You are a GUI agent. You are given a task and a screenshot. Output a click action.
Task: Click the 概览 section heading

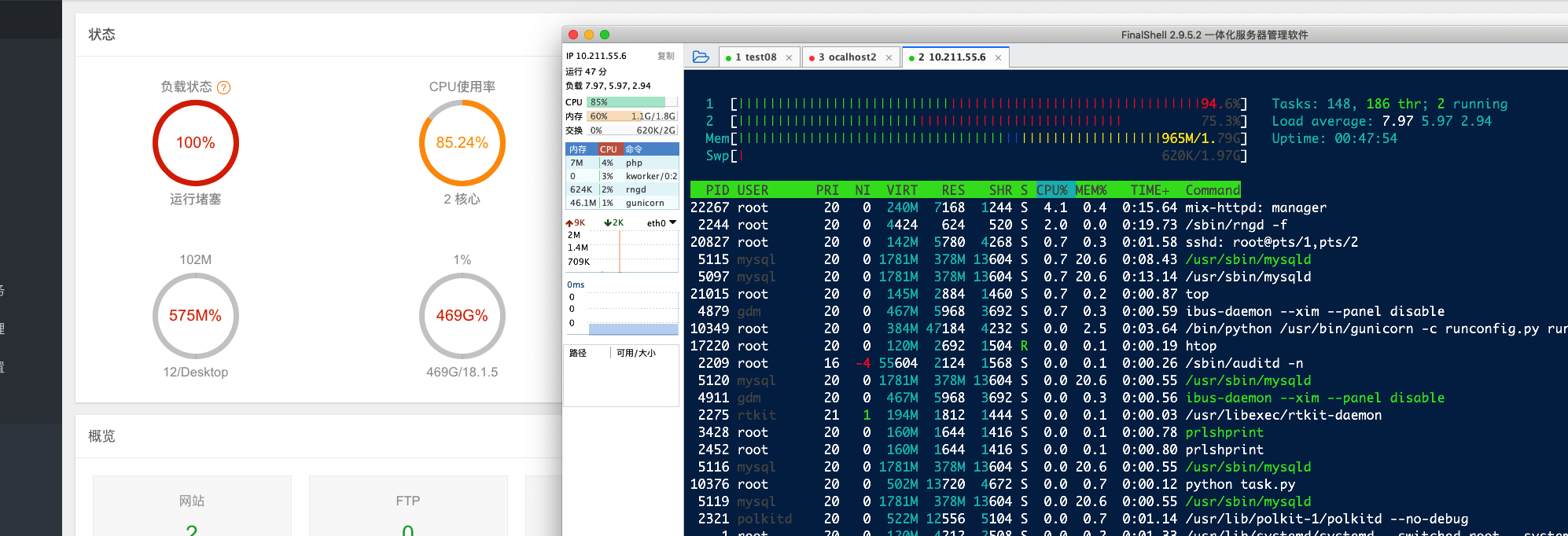point(101,436)
